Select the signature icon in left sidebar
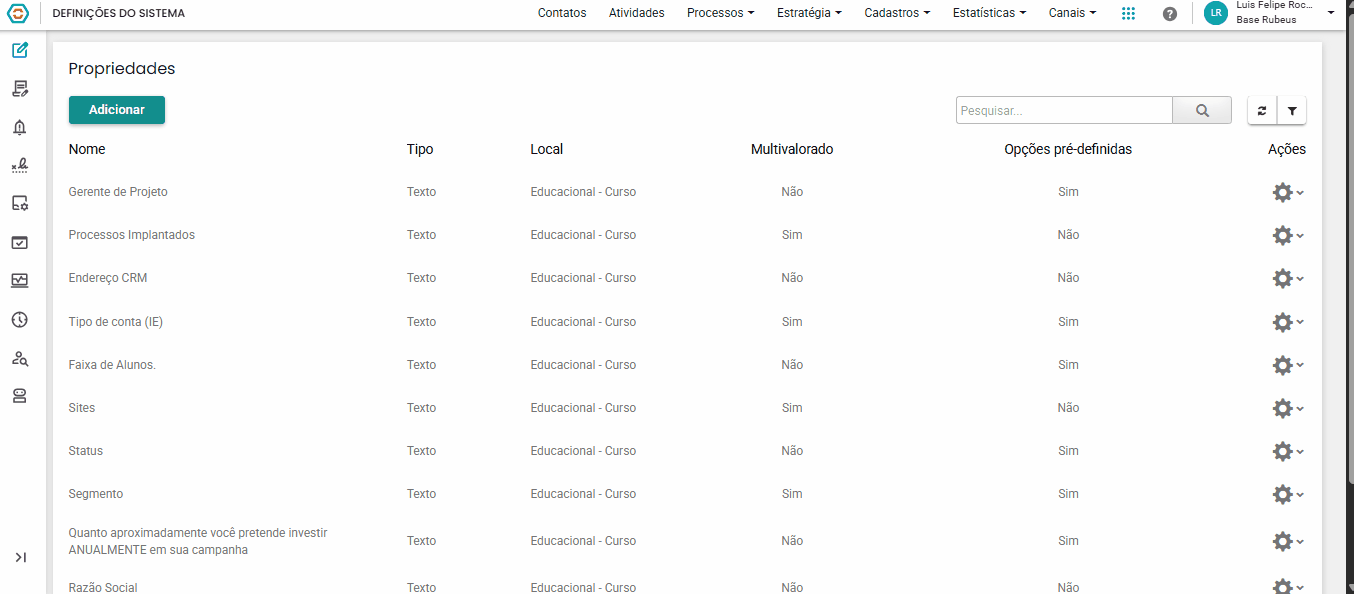This screenshot has width=1354, height=594. tap(20, 165)
